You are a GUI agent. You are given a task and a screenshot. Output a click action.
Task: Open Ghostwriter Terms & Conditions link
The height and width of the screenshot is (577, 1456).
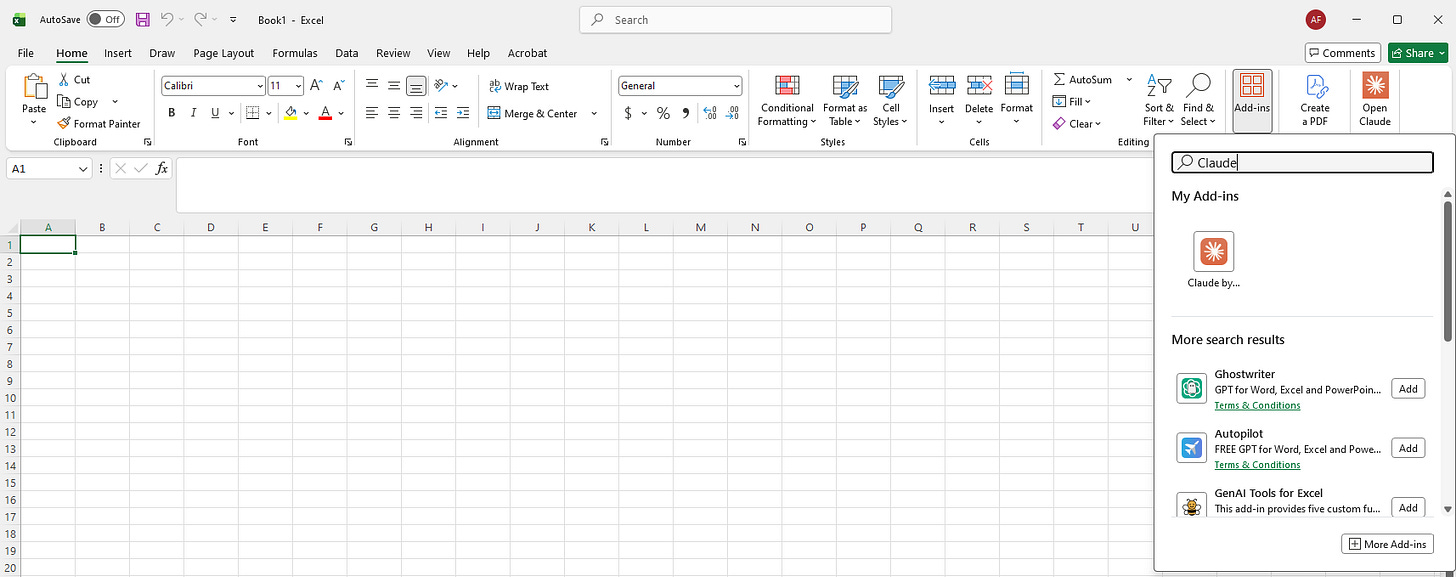pyautogui.click(x=1257, y=405)
